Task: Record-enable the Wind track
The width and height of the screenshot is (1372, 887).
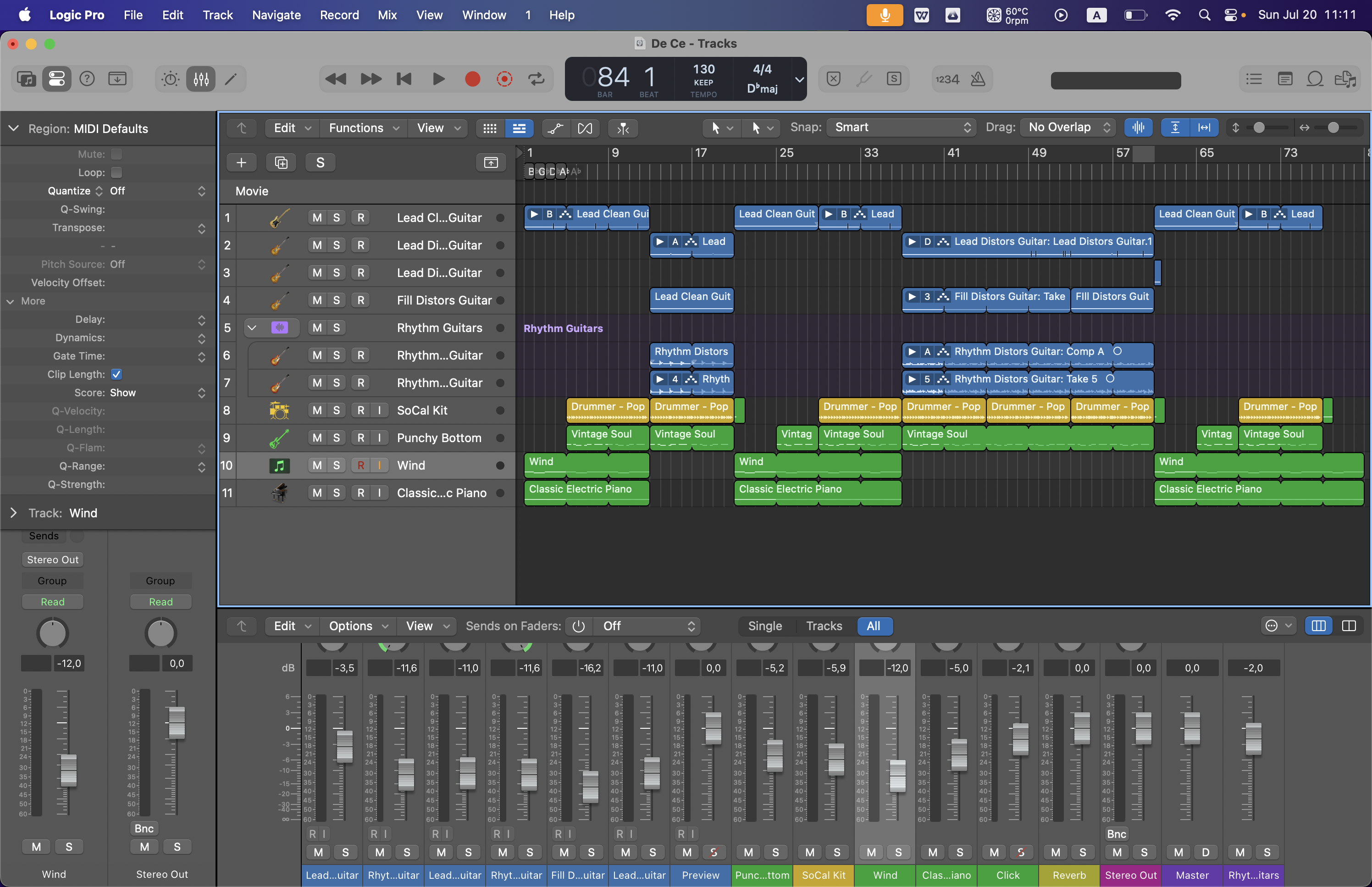Action: [361, 466]
